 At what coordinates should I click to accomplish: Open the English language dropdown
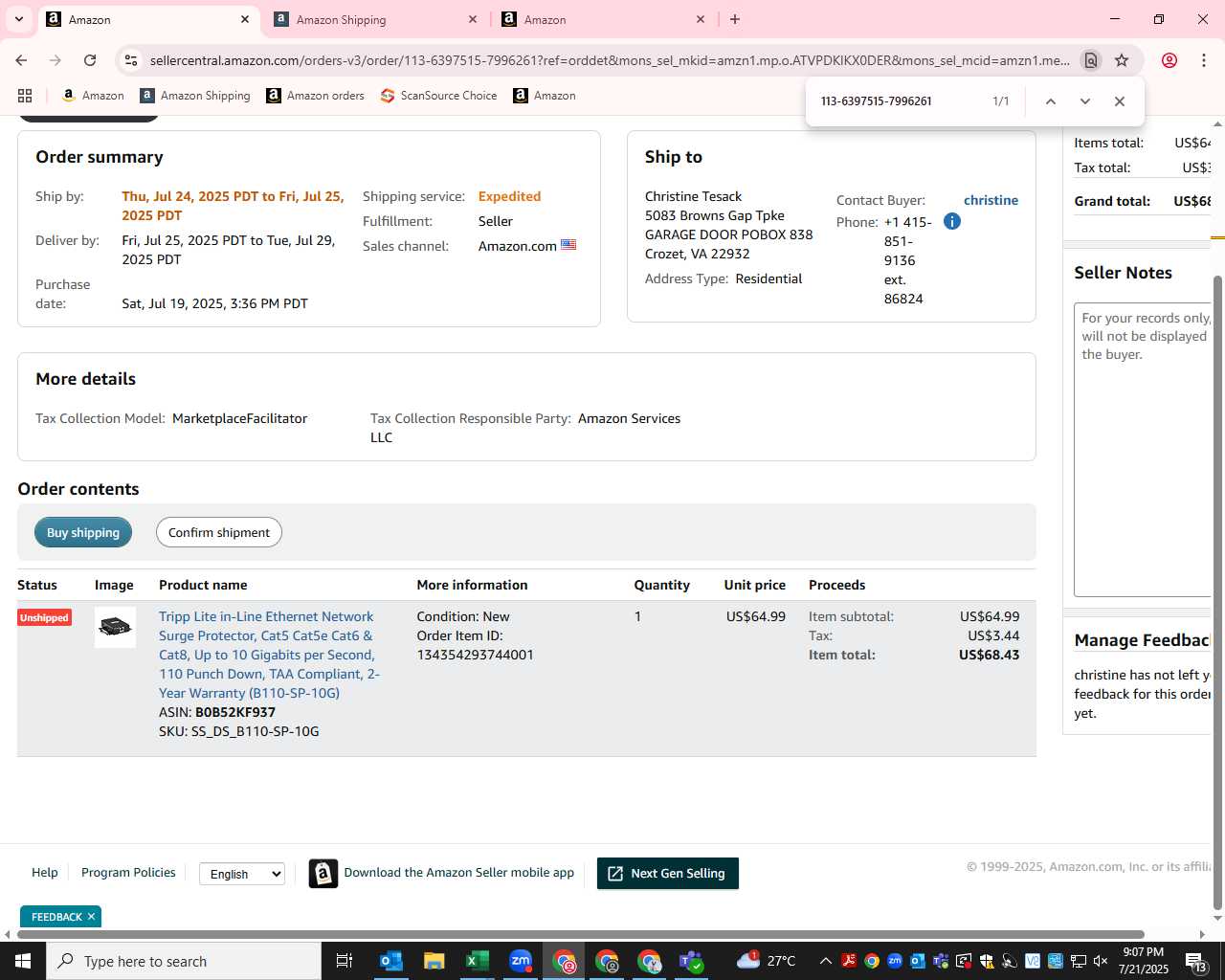coord(242,874)
